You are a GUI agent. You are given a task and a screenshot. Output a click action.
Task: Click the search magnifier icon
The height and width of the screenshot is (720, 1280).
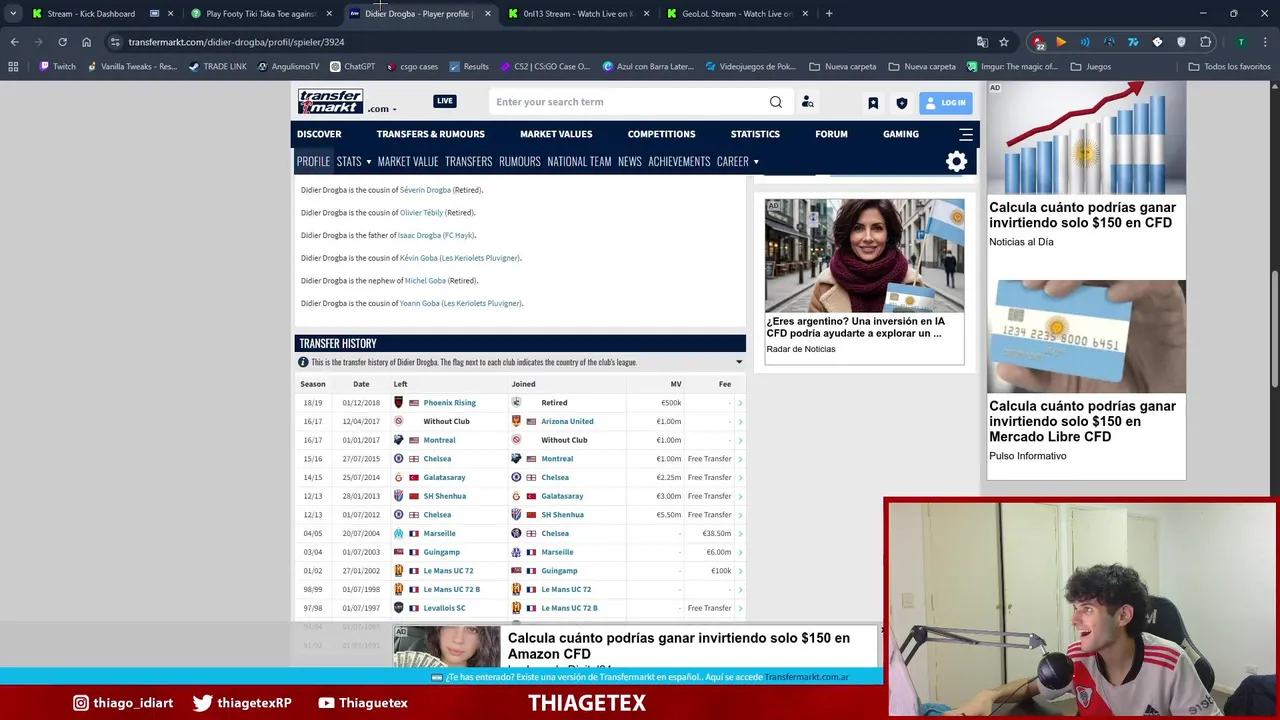[x=776, y=102]
